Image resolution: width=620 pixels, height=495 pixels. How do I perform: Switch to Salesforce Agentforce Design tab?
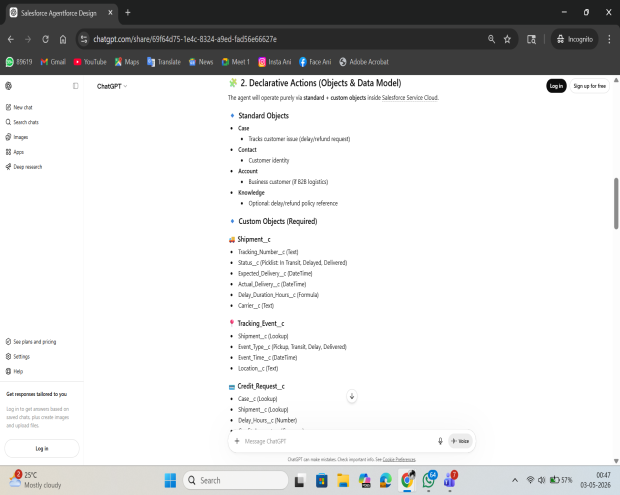(x=59, y=13)
